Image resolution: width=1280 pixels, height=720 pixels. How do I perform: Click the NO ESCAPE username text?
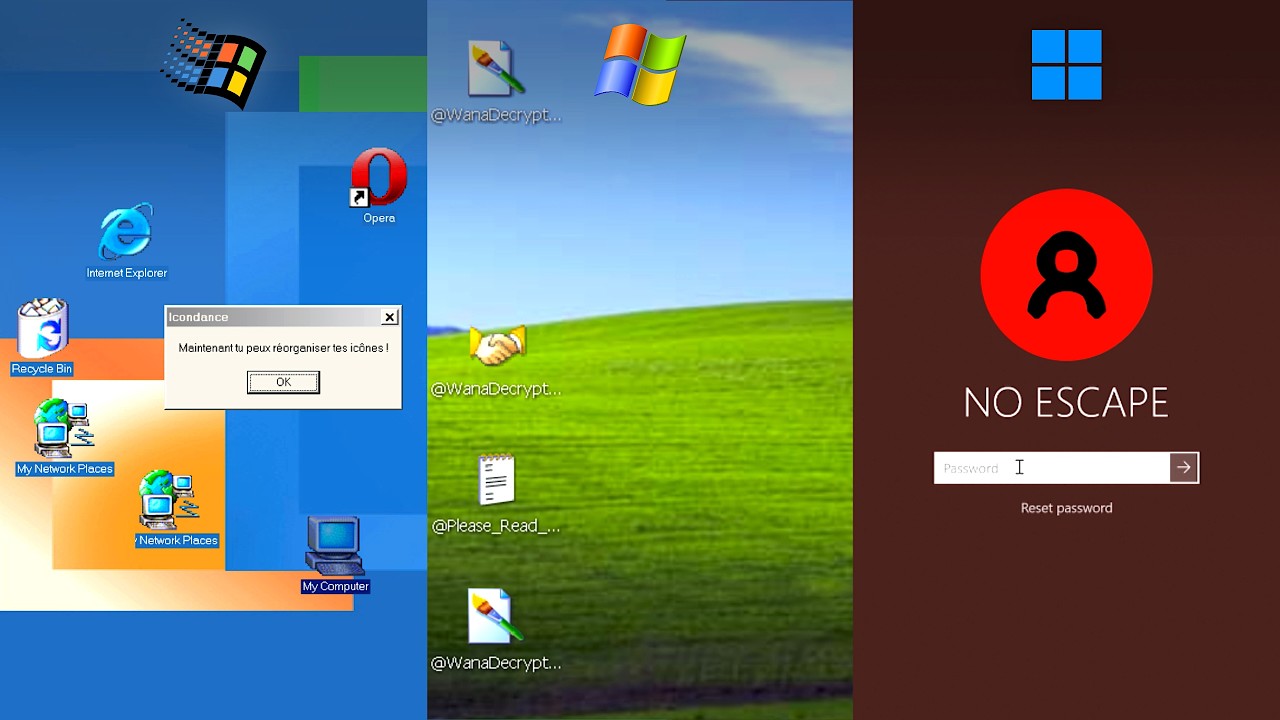1066,402
